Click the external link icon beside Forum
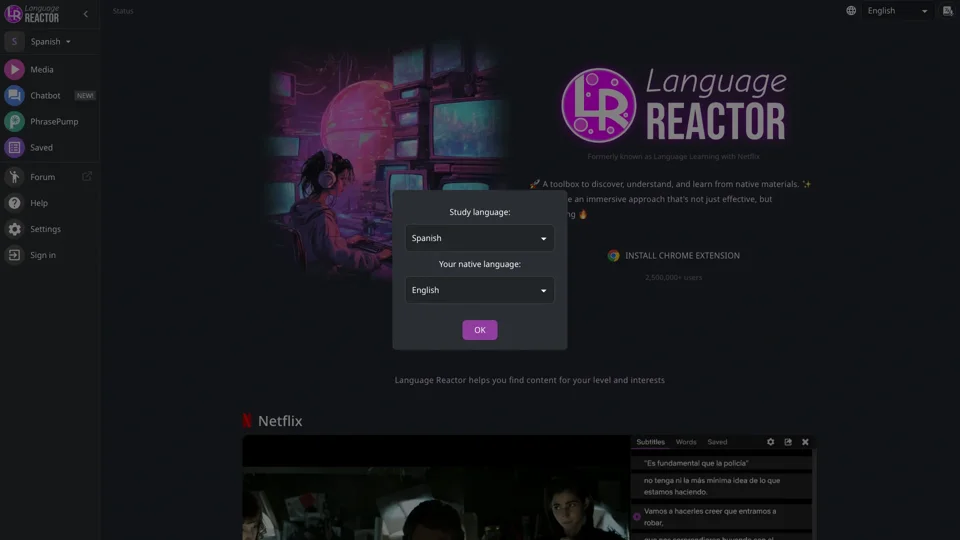The width and height of the screenshot is (960, 540). 87,176
